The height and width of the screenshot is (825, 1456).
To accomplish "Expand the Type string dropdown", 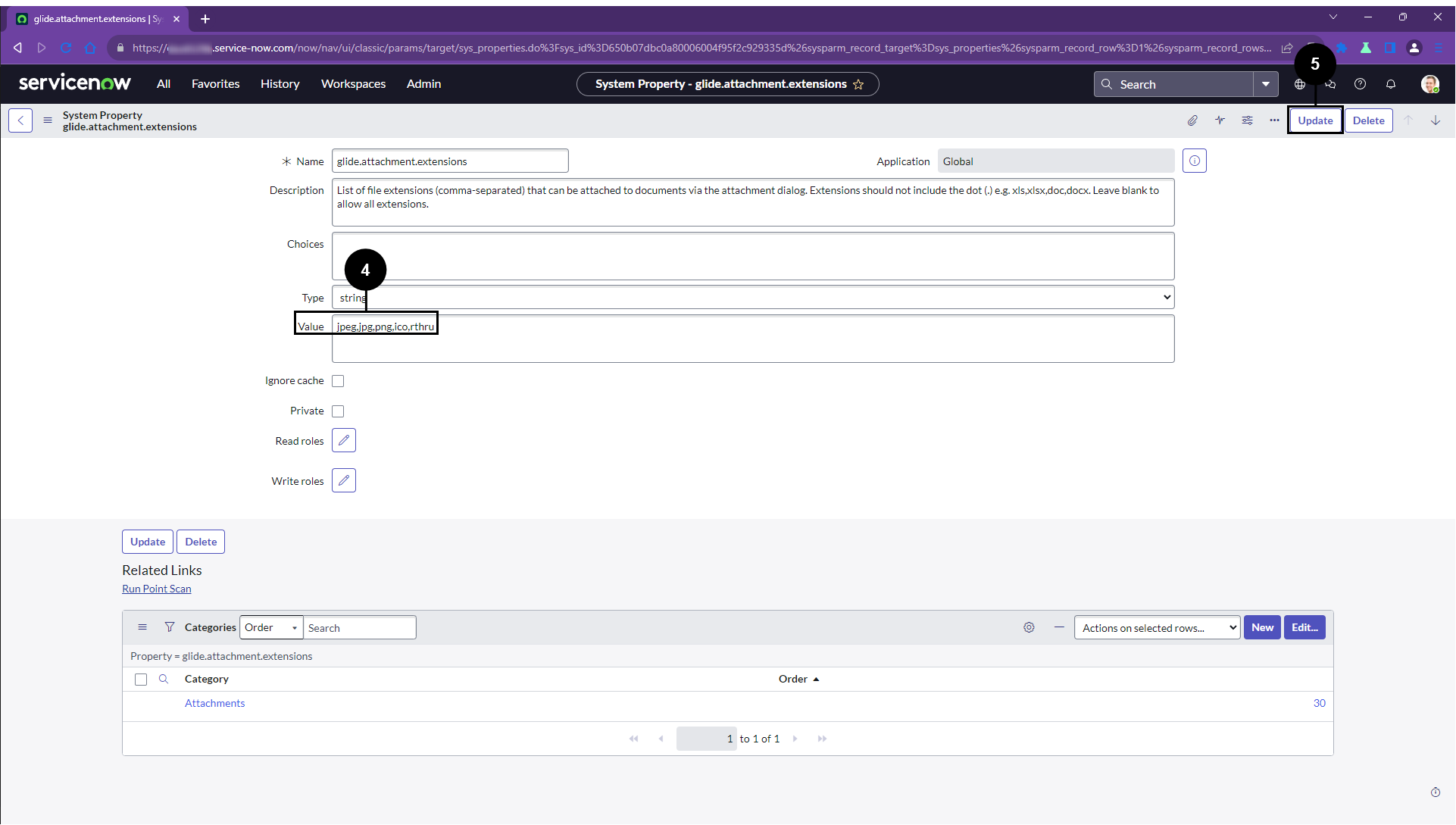I will pyautogui.click(x=752, y=298).
